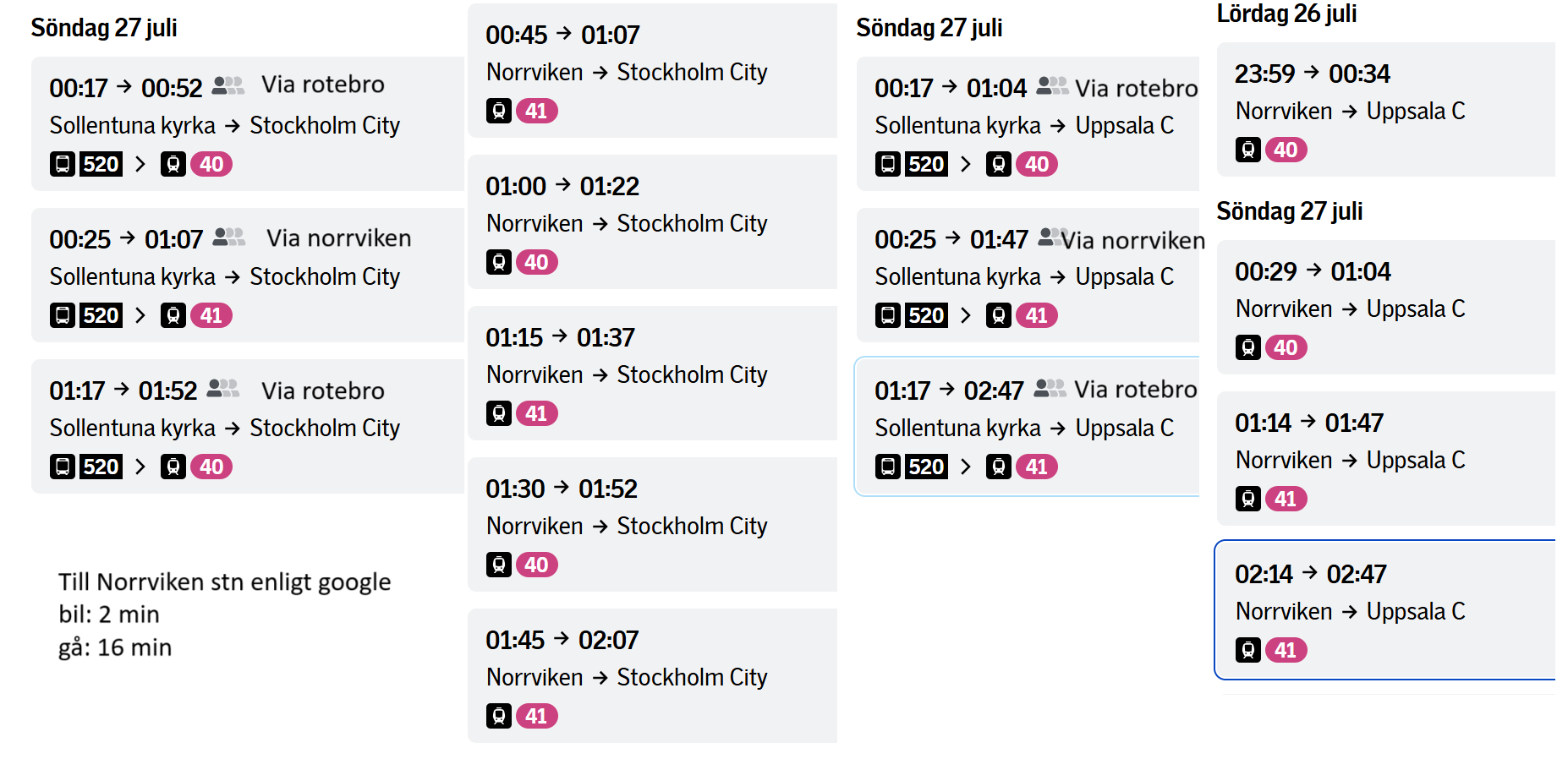Open the 01:15→01:37 Norrviken to Stockholm City trip

[652, 373]
